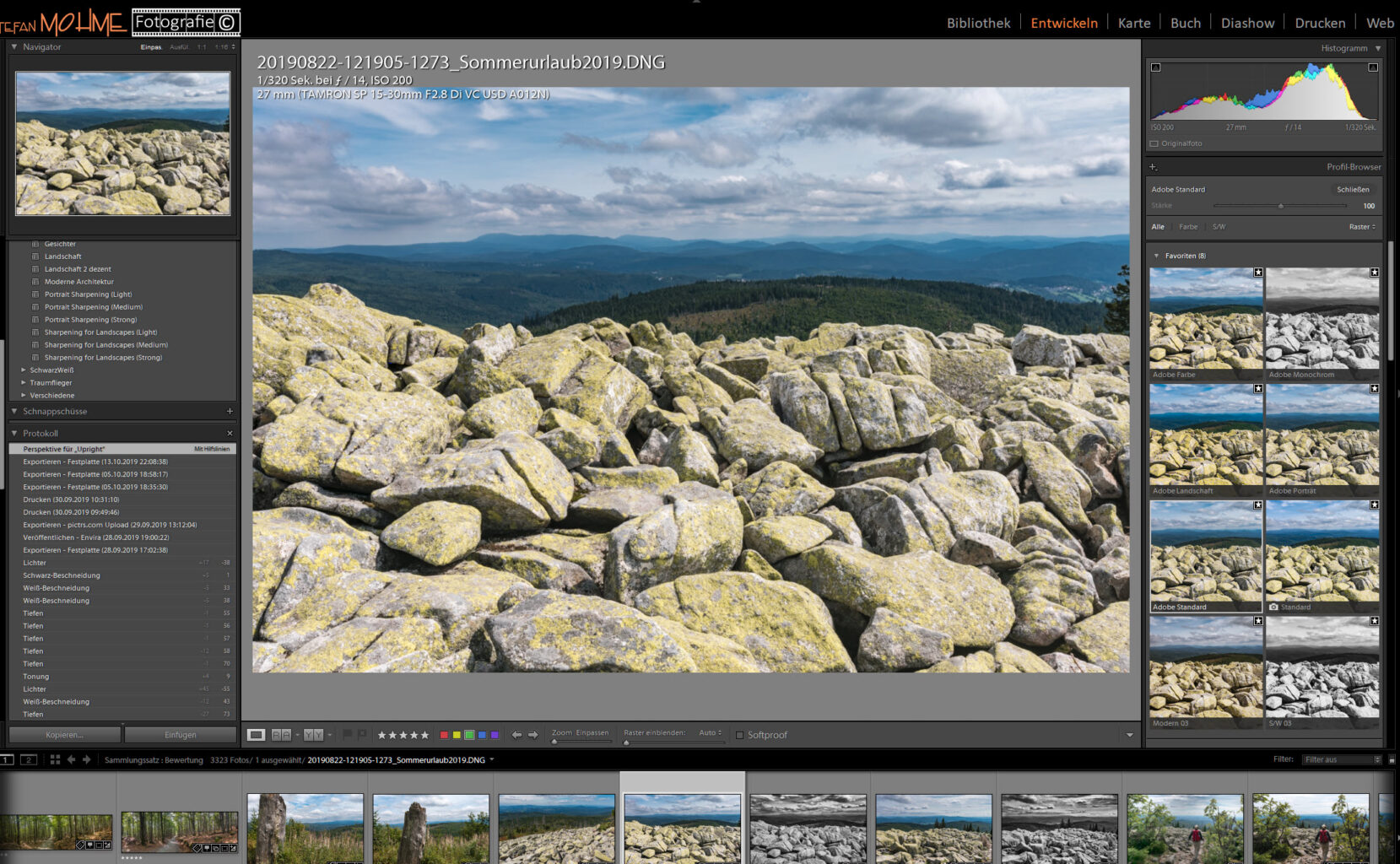Set flag as picked in toolbar
This screenshot has height=864, width=1400.
point(347,735)
